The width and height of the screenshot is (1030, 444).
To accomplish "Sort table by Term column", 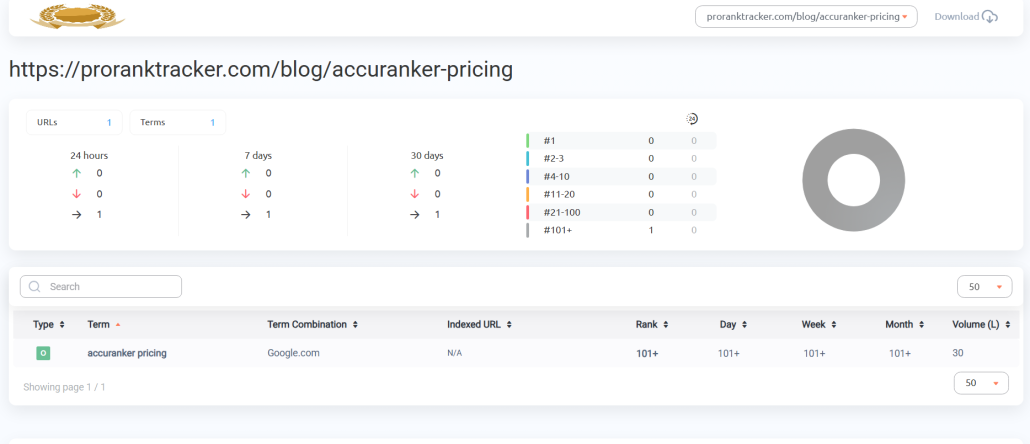I will 104,324.
